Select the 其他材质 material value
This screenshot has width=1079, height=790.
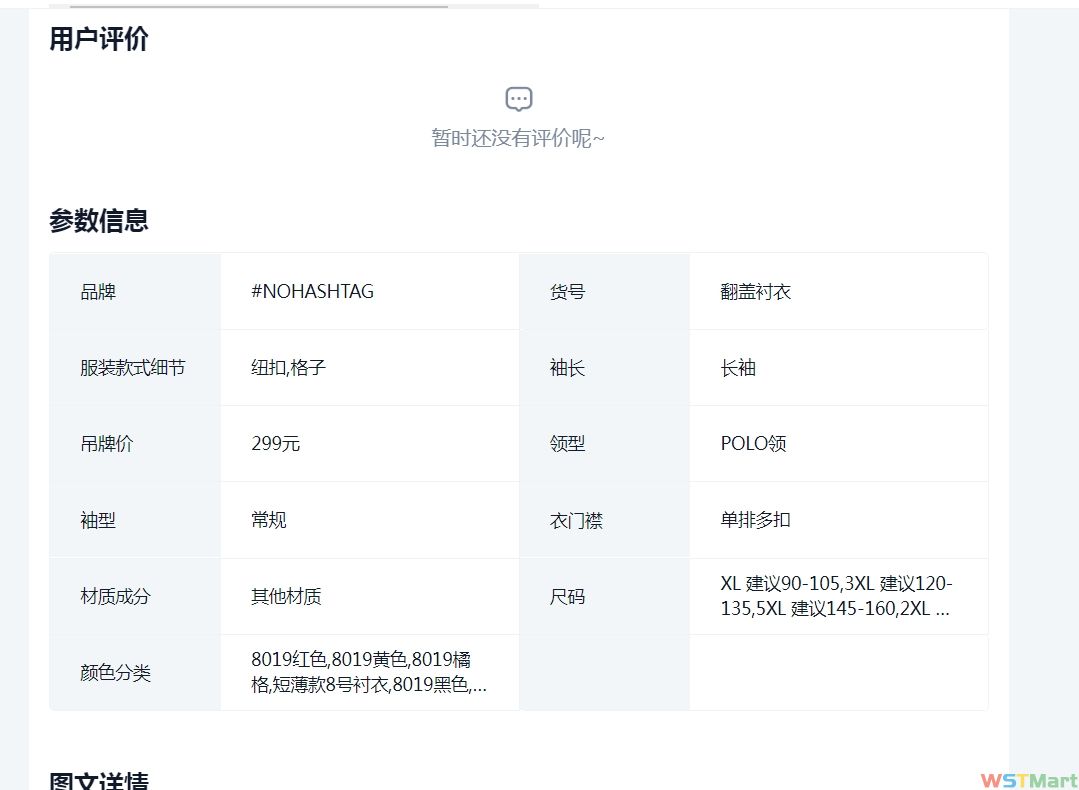pyautogui.click(x=286, y=597)
